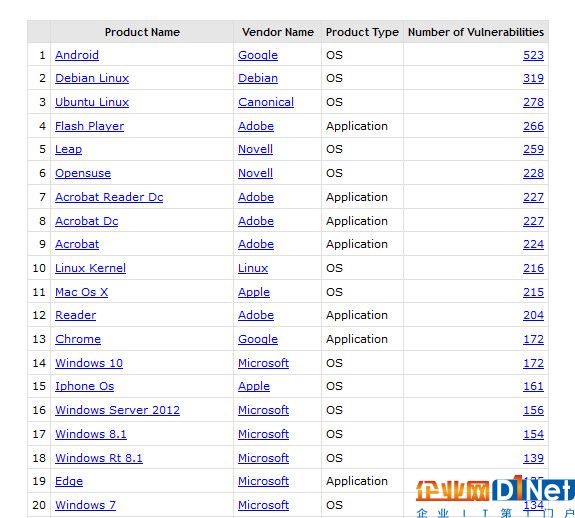Open the Opensuse product link
Viewport: 575px width, 518px height.
point(83,173)
